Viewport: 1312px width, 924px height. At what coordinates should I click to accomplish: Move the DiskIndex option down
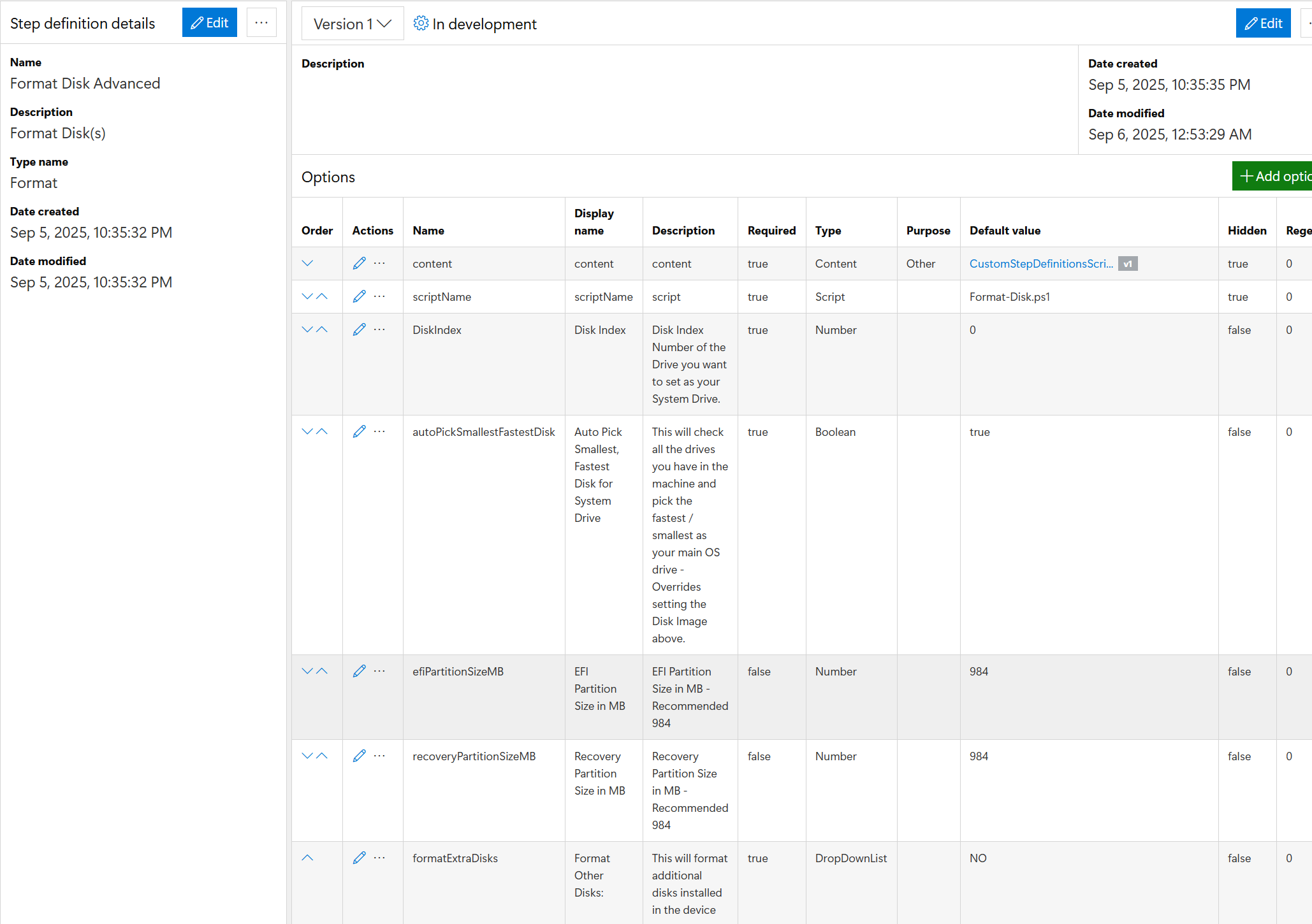click(307, 329)
